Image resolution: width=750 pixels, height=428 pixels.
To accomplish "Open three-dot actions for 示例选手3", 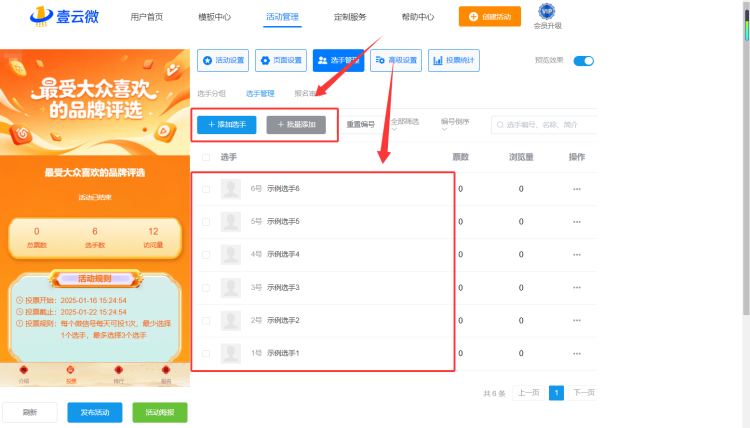I will [x=577, y=287].
